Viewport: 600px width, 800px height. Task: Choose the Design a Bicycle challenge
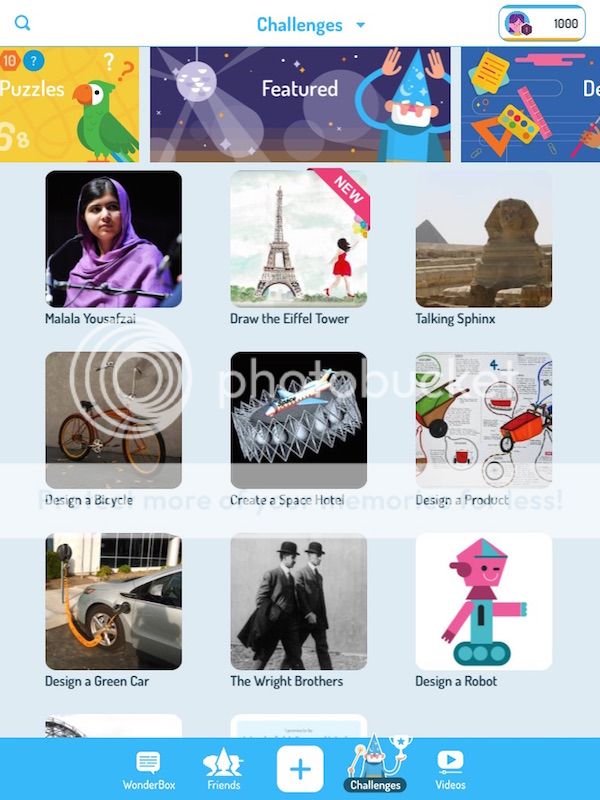click(x=113, y=420)
